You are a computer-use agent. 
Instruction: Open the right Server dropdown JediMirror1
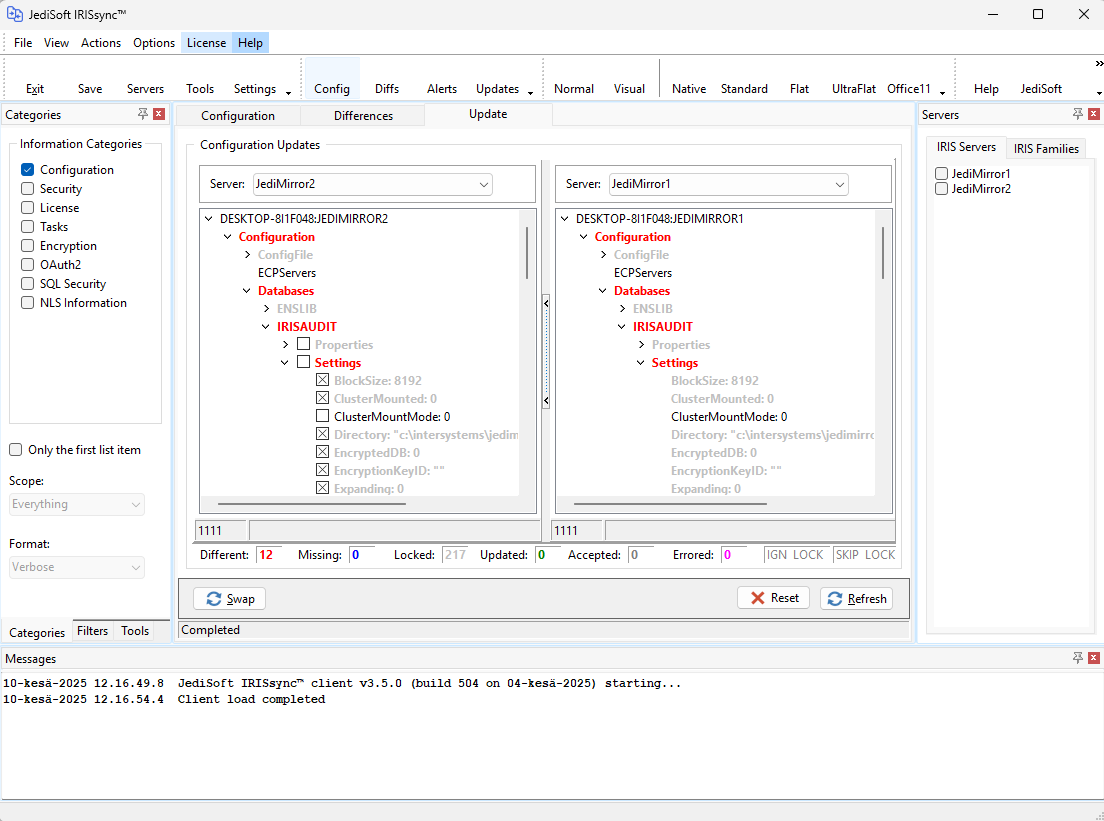[x=728, y=184]
